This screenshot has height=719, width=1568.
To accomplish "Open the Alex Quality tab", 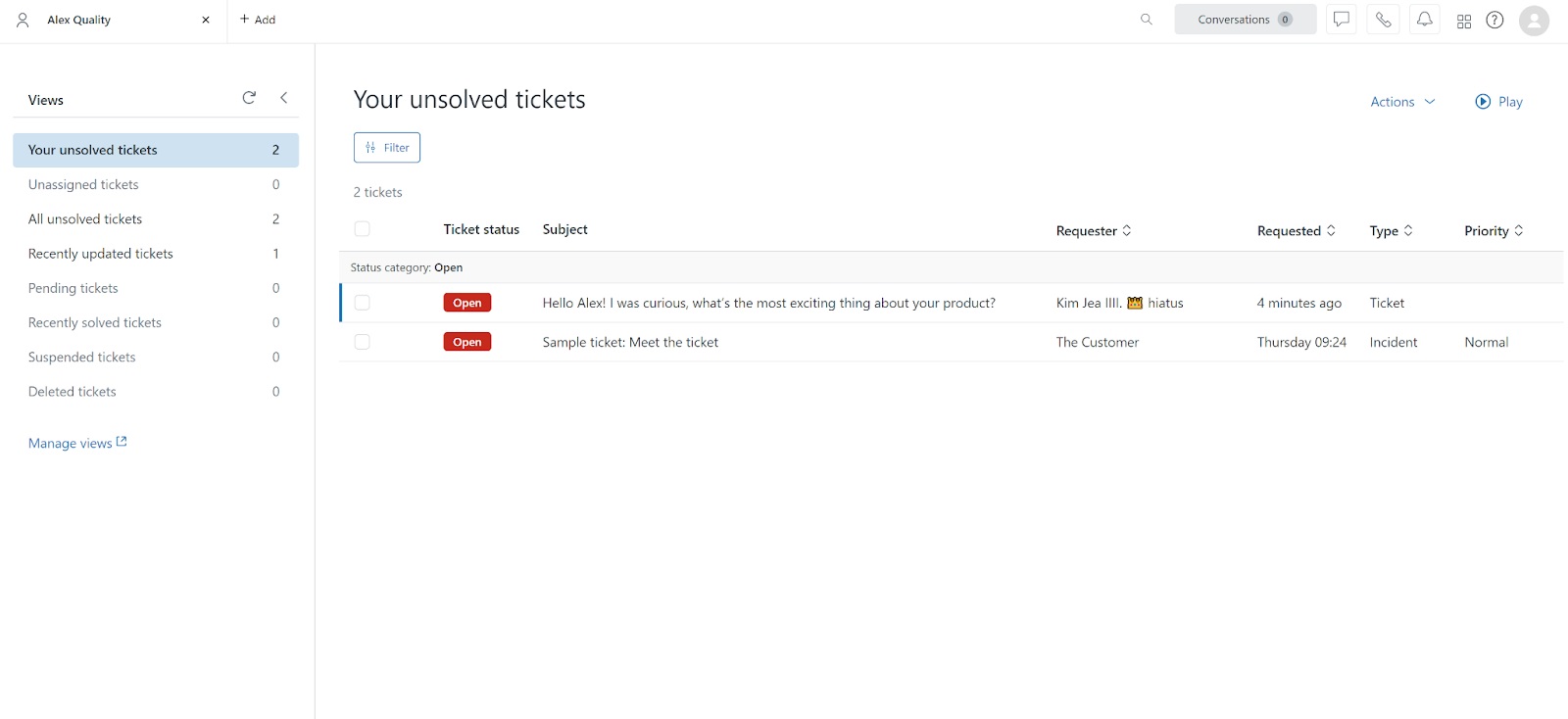I will [79, 20].
